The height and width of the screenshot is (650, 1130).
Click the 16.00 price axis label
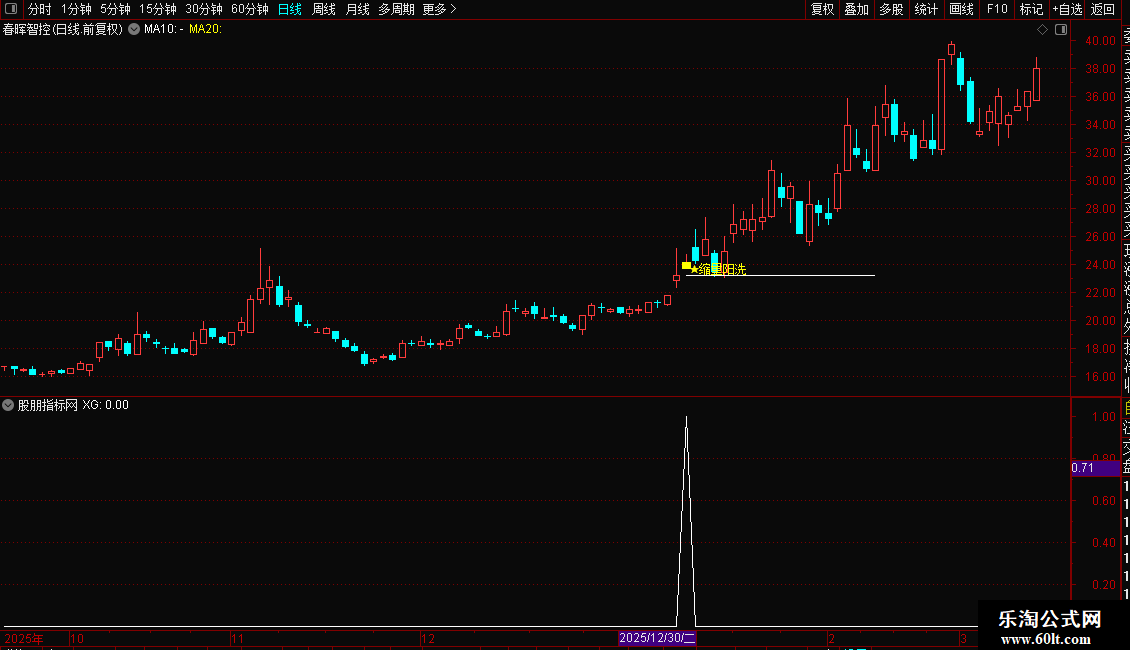pos(1100,377)
